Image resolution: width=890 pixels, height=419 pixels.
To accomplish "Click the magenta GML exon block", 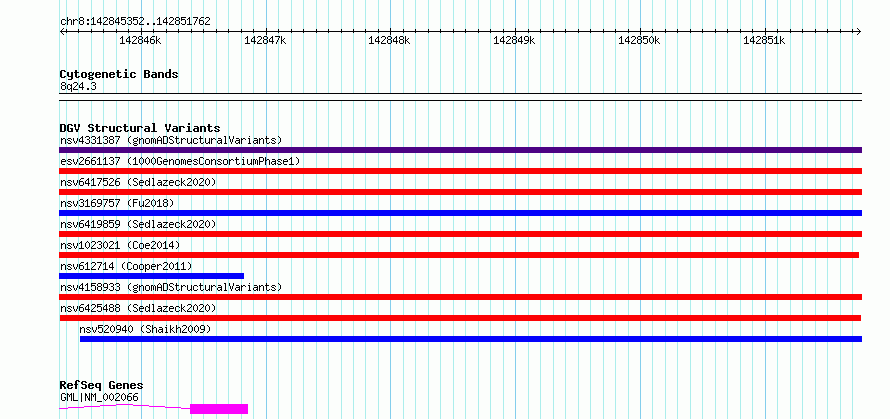I will (219, 409).
